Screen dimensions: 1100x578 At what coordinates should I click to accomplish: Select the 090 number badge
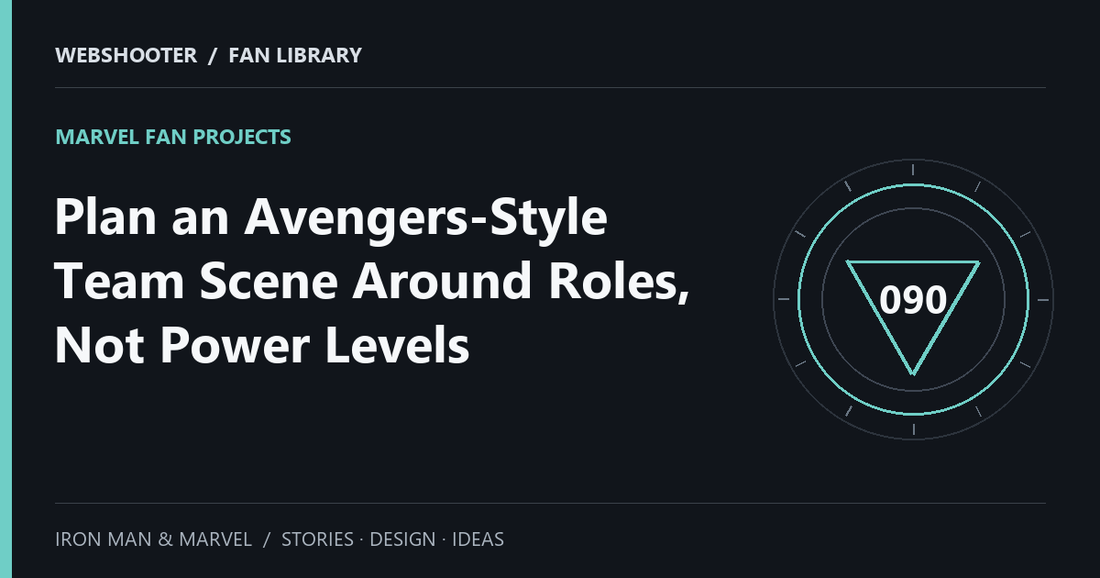913,300
